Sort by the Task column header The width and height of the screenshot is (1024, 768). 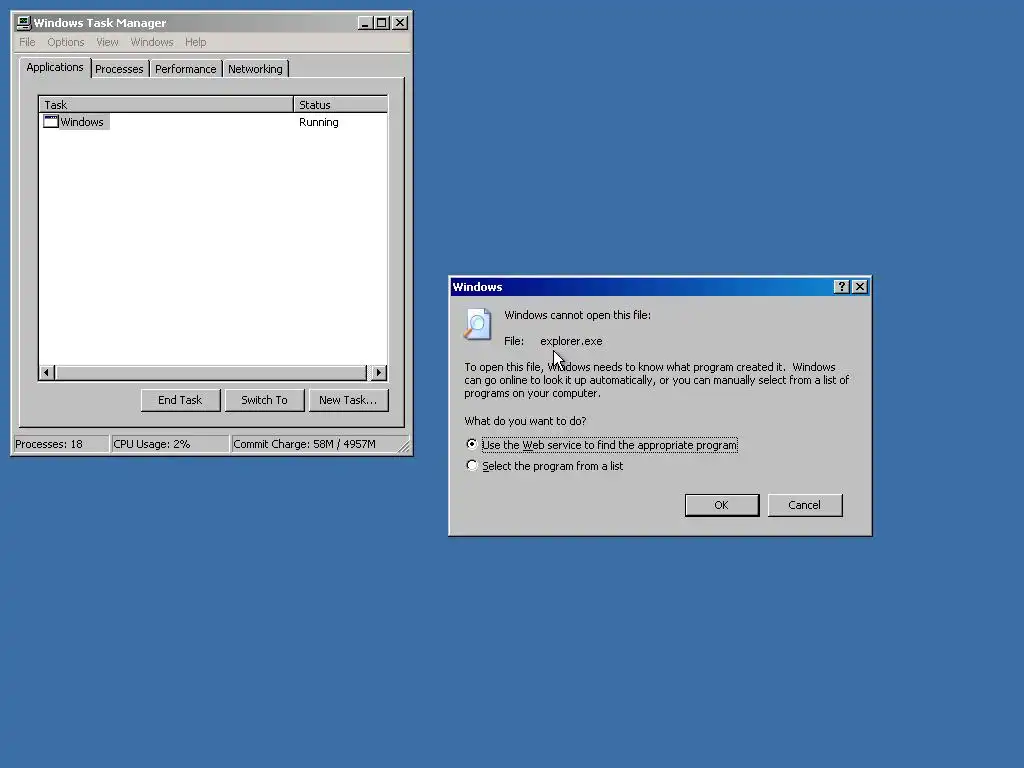[x=166, y=104]
